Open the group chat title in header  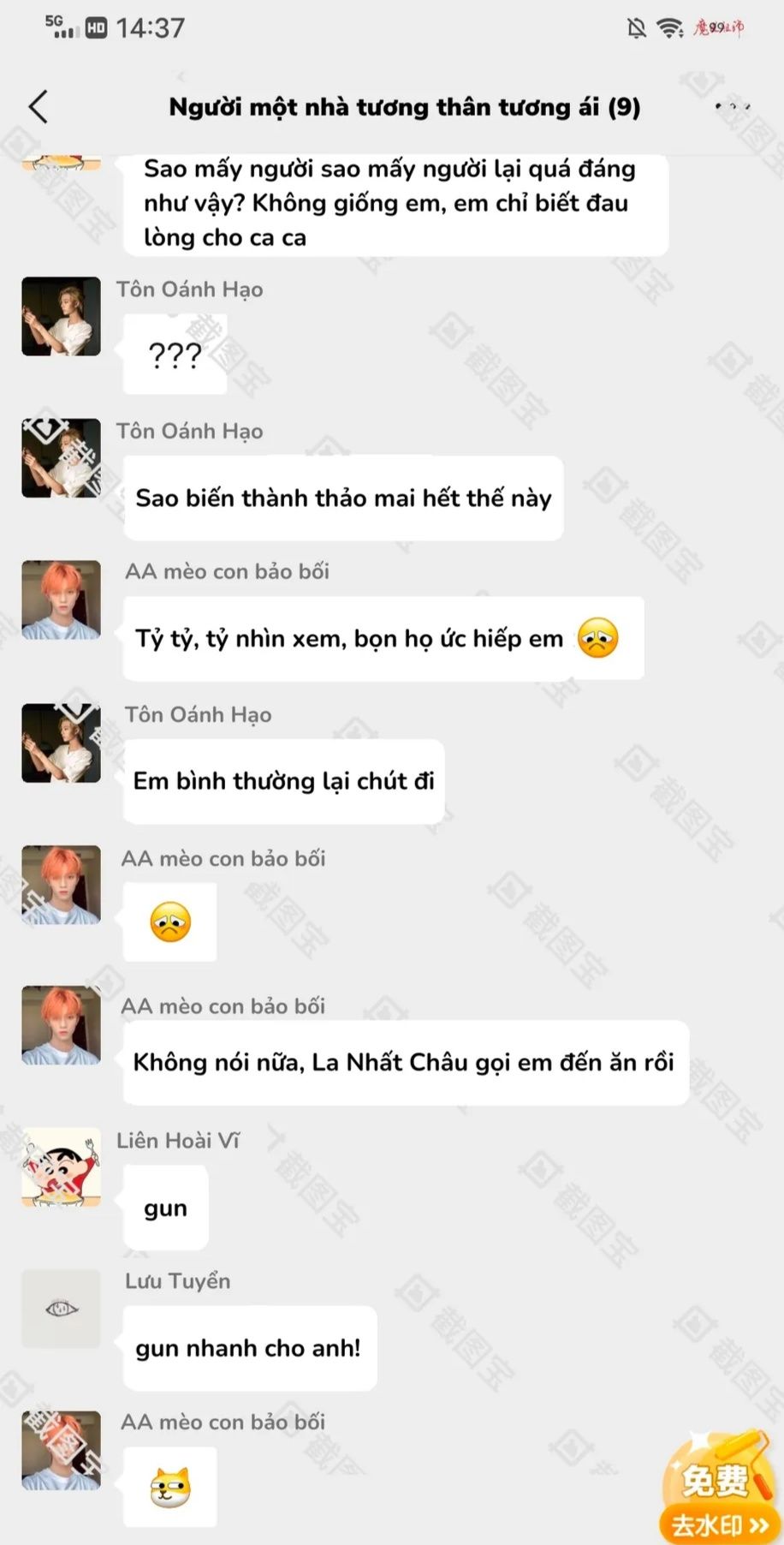tap(404, 107)
